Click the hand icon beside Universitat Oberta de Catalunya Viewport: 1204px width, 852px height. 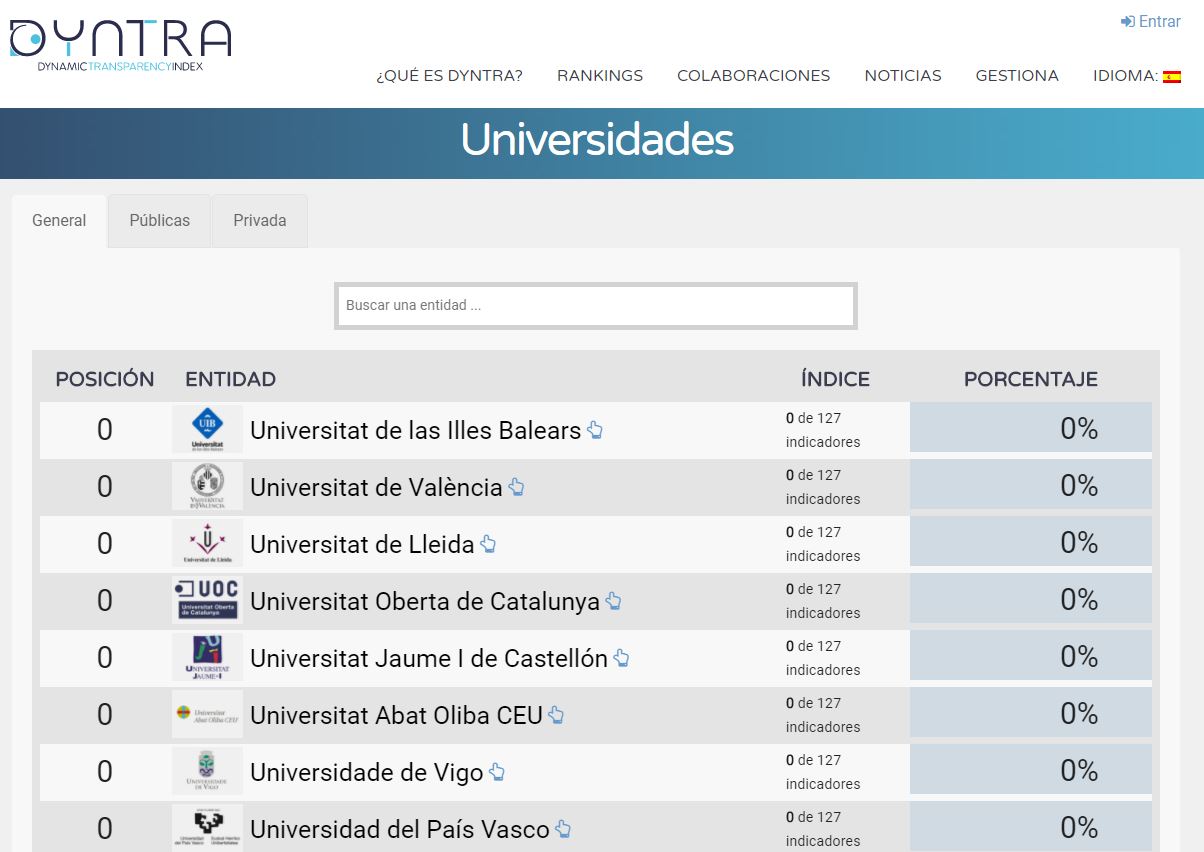point(613,602)
